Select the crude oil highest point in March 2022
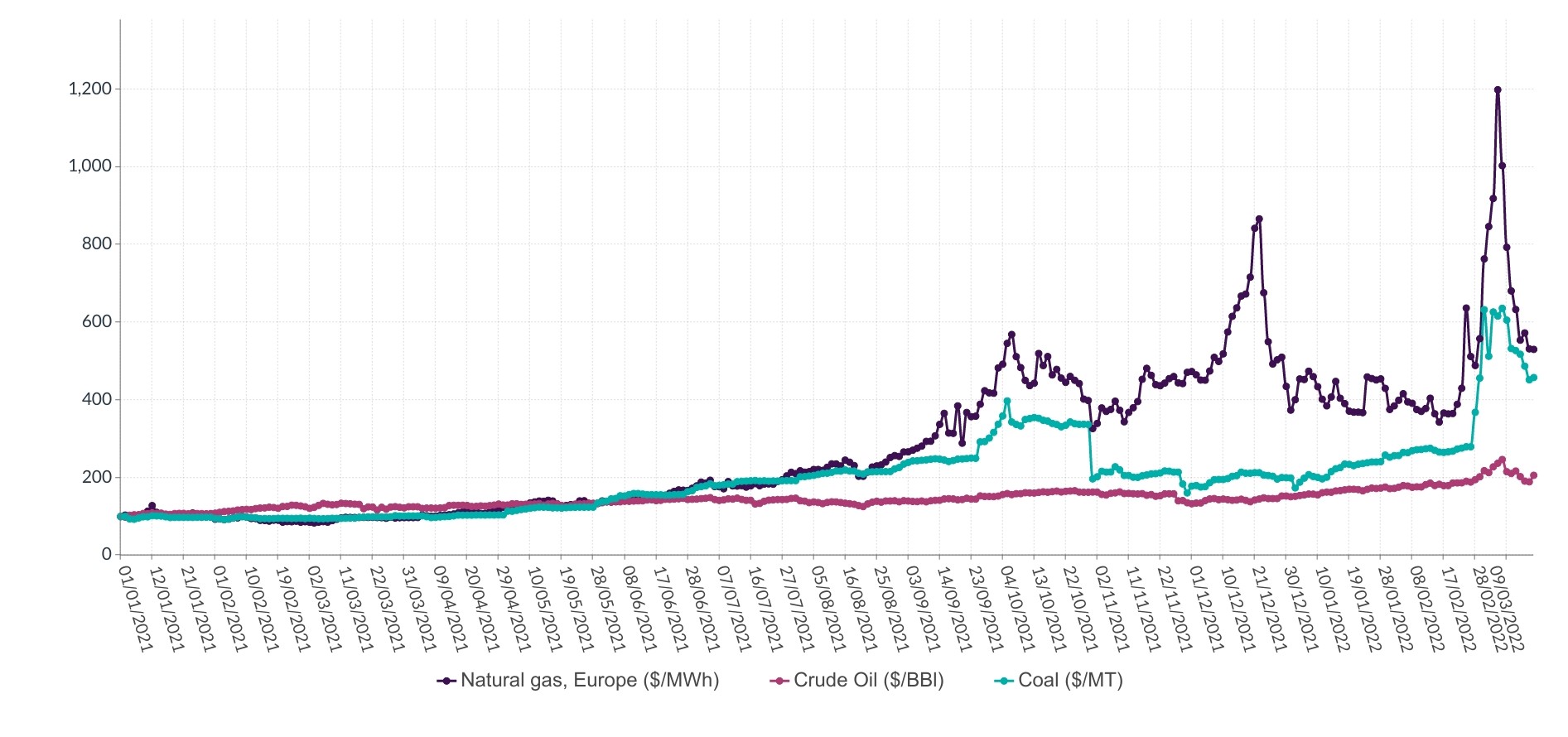1568x737 pixels. point(1503,460)
